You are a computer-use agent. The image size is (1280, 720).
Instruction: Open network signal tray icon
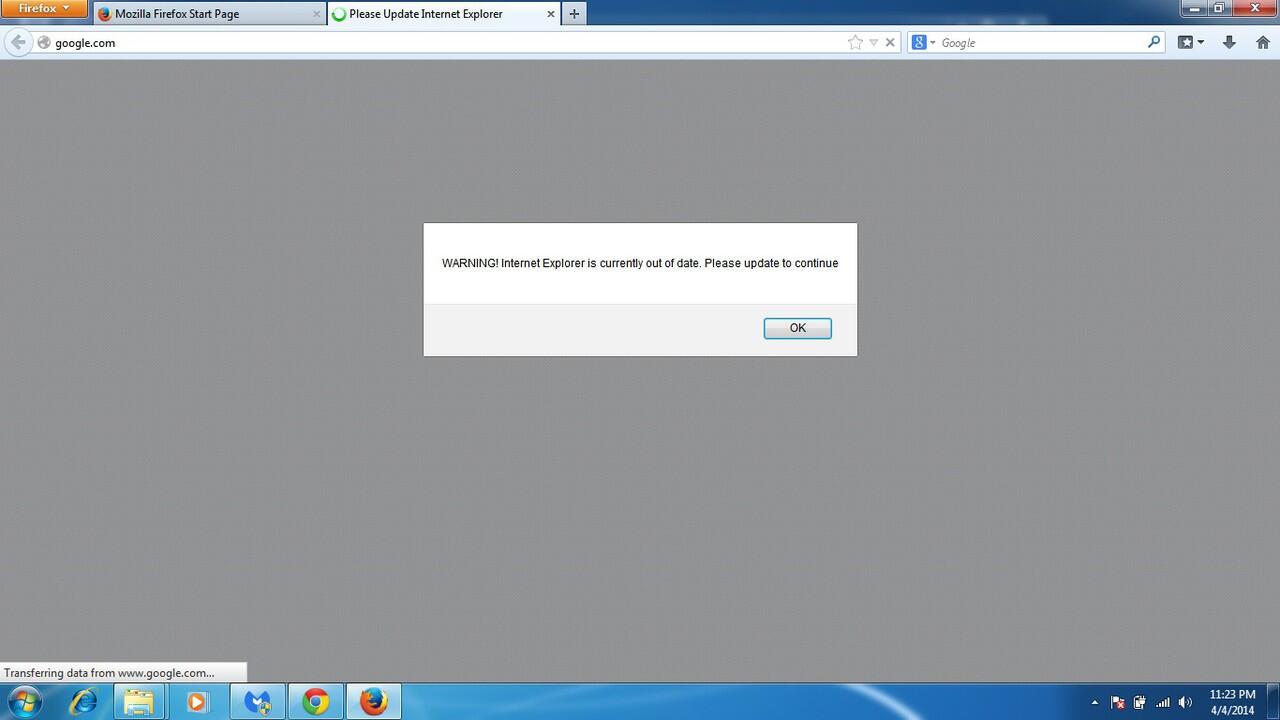[1162, 702]
